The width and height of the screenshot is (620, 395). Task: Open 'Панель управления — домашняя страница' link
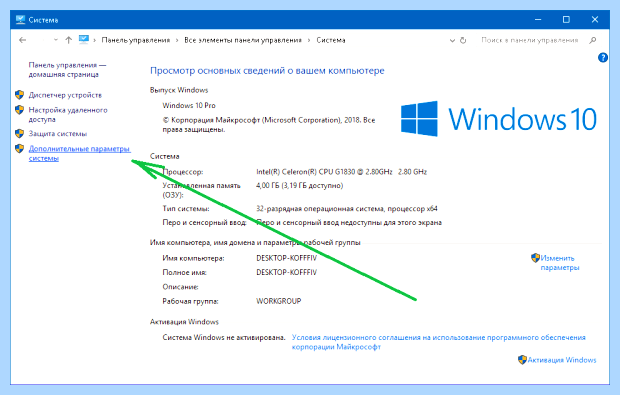67,70
